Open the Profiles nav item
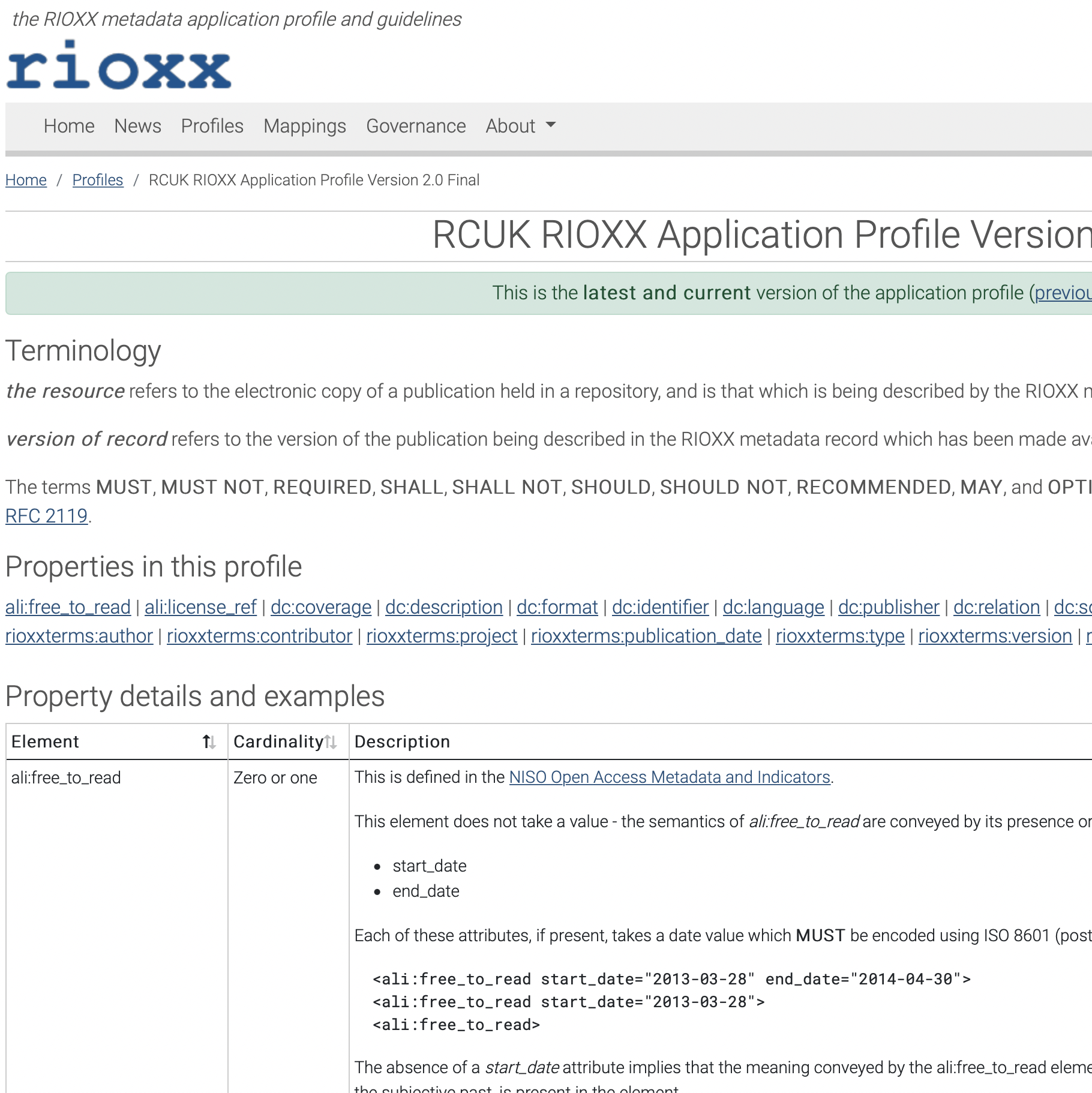This screenshot has width=1092, height=1093. (212, 126)
